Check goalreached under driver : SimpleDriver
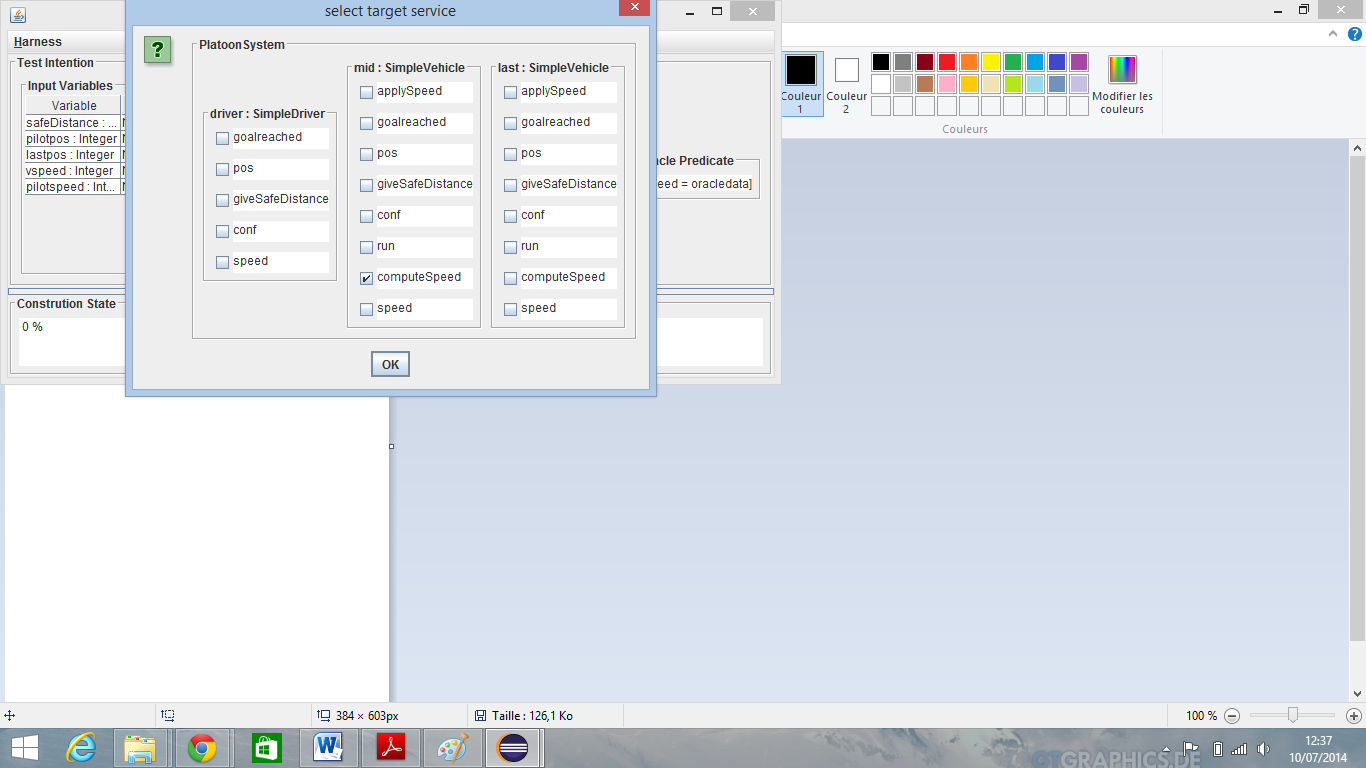Screen dimensions: 1366x768 click(223, 138)
